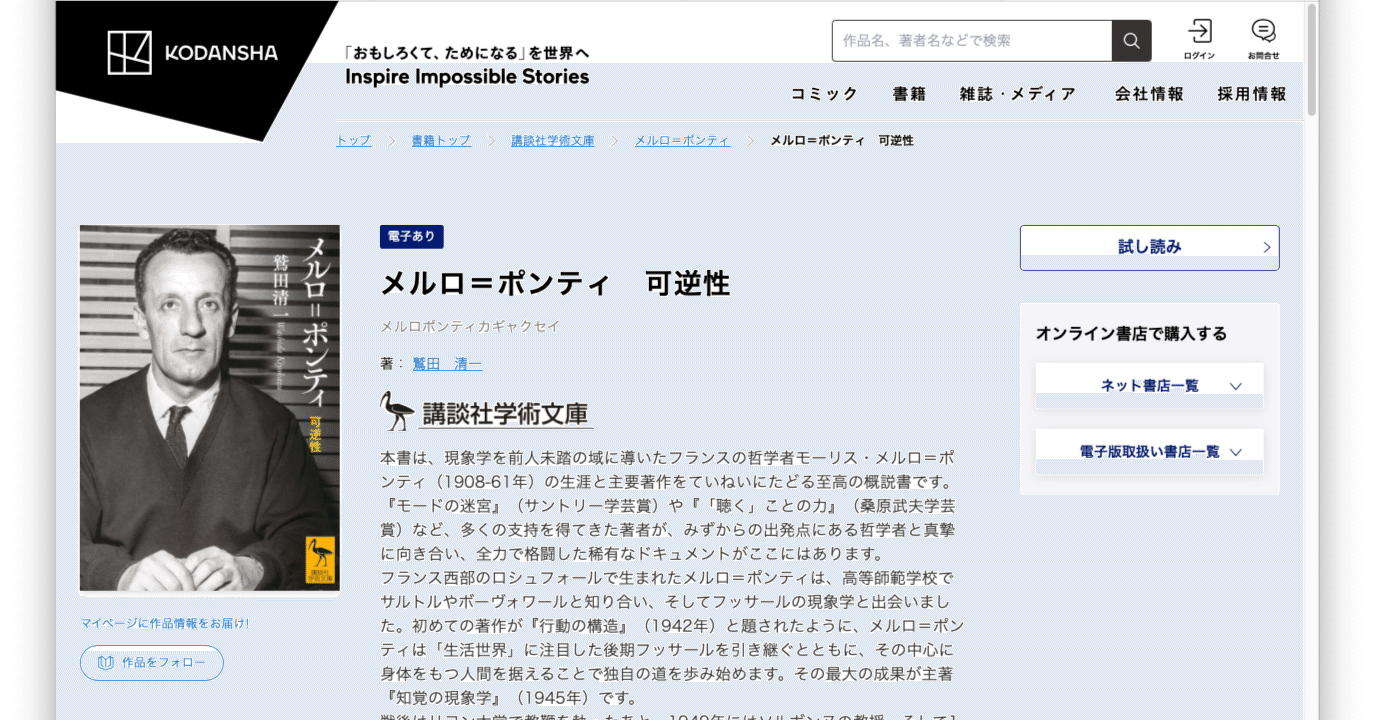This screenshot has height=720, width=1375.
Task: Navigate to 講談社学術文庫 breadcrumb link
Action: 553,140
